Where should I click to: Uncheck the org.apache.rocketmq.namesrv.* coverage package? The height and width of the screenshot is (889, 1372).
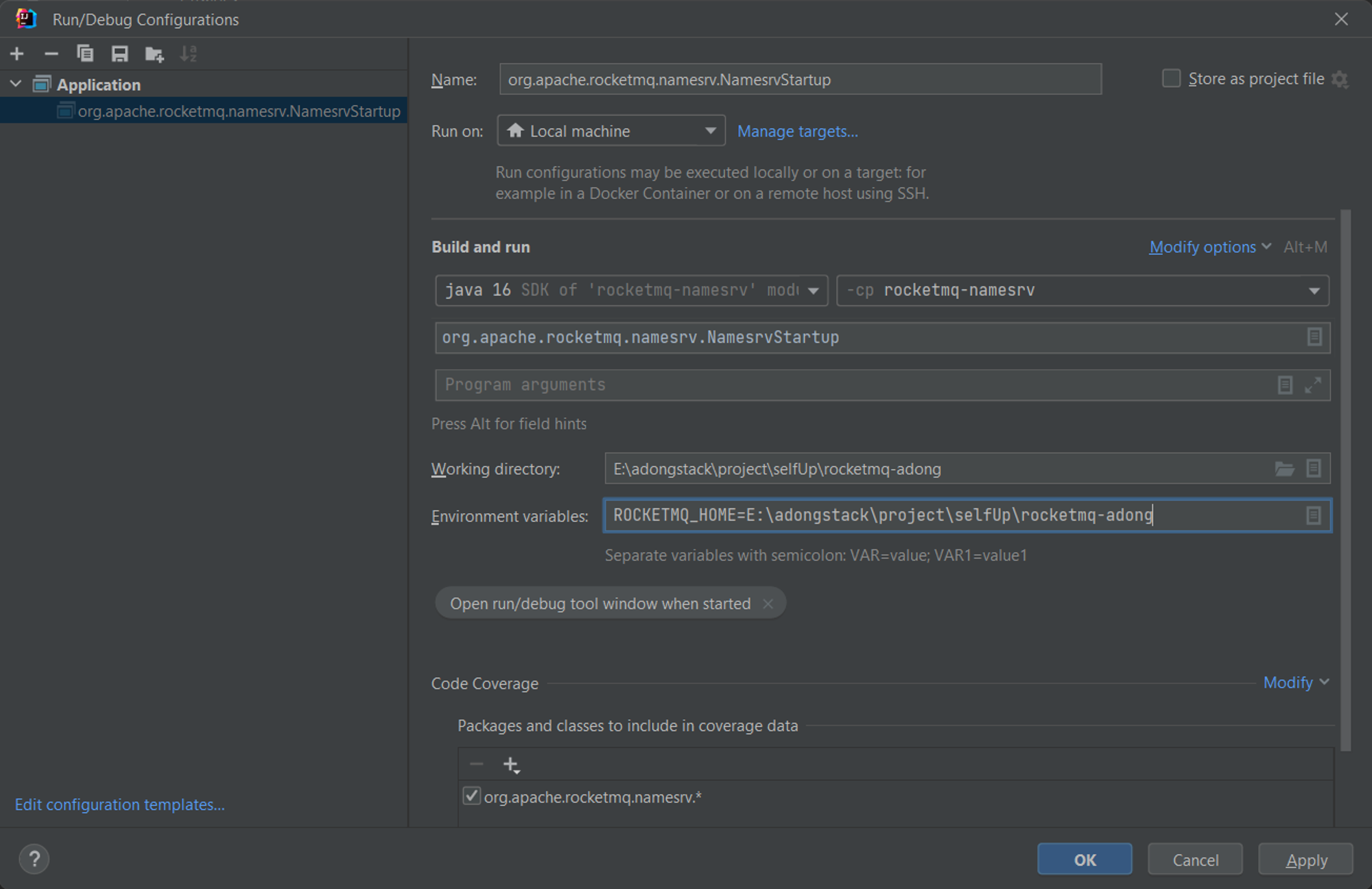471,796
